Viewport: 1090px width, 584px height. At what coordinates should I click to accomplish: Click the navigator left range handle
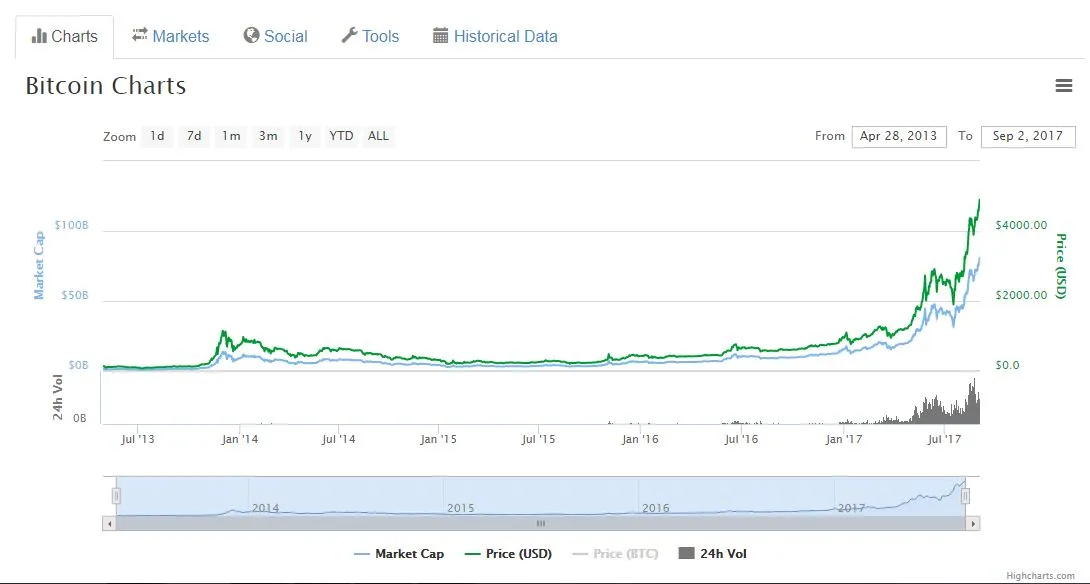point(116,496)
